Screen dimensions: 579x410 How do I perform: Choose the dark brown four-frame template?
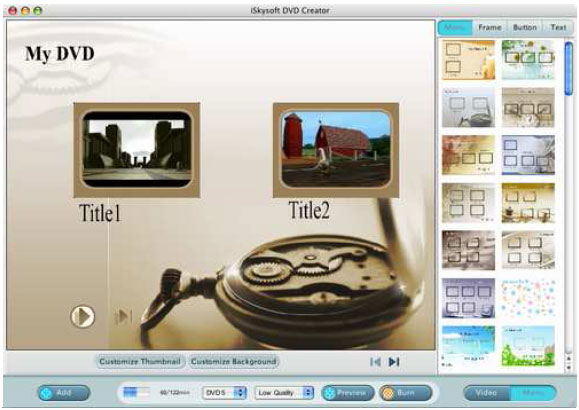tap(469, 250)
